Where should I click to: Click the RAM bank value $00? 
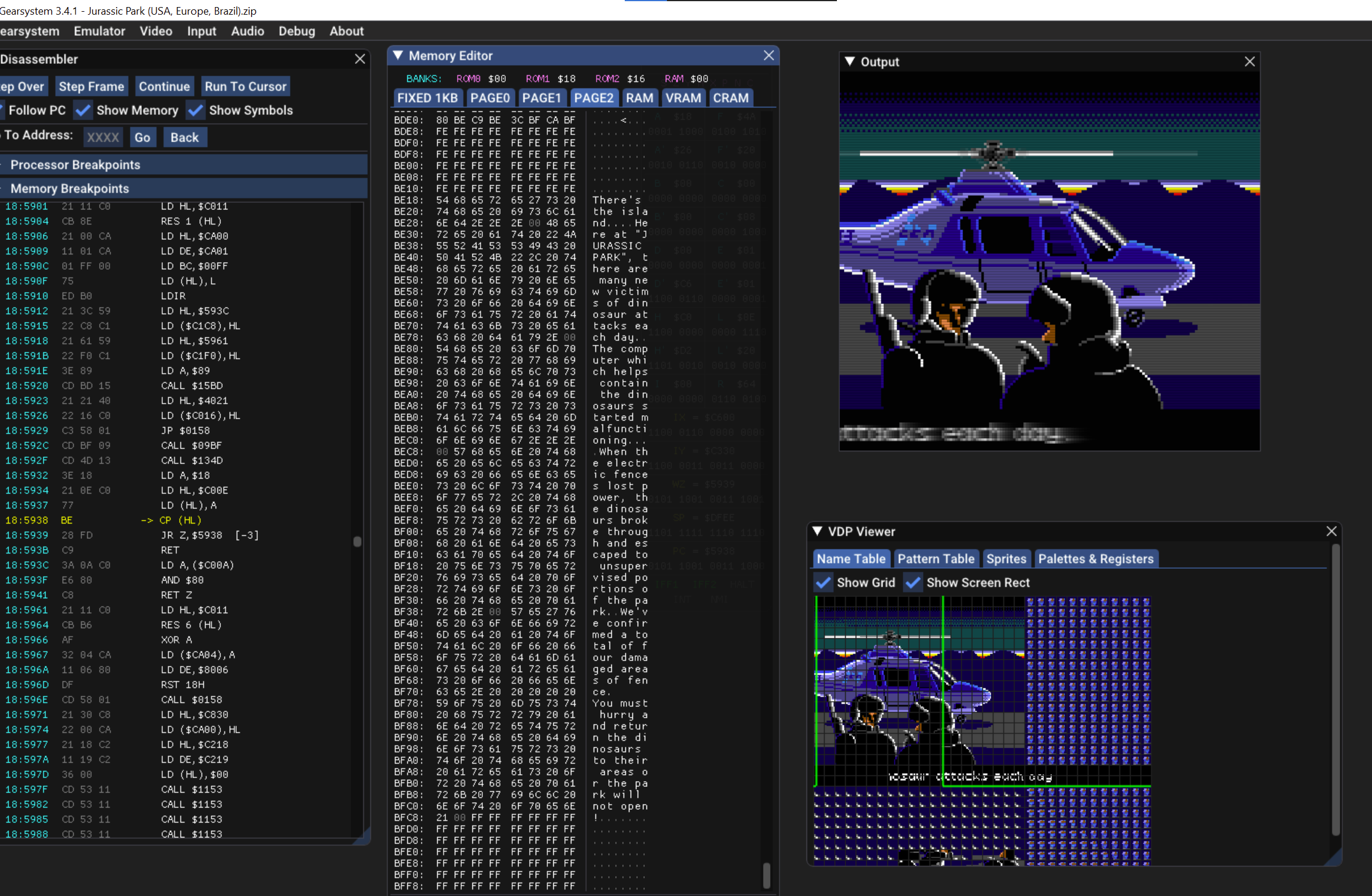[699, 79]
